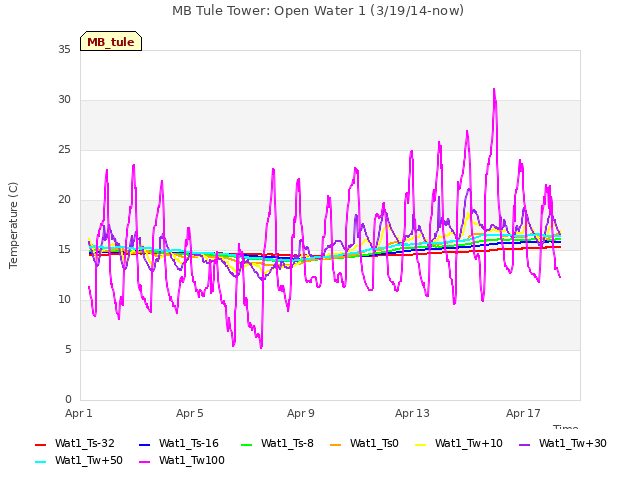
Task: Click the Apr 1 x-axis label
Action: pos(79,413)
